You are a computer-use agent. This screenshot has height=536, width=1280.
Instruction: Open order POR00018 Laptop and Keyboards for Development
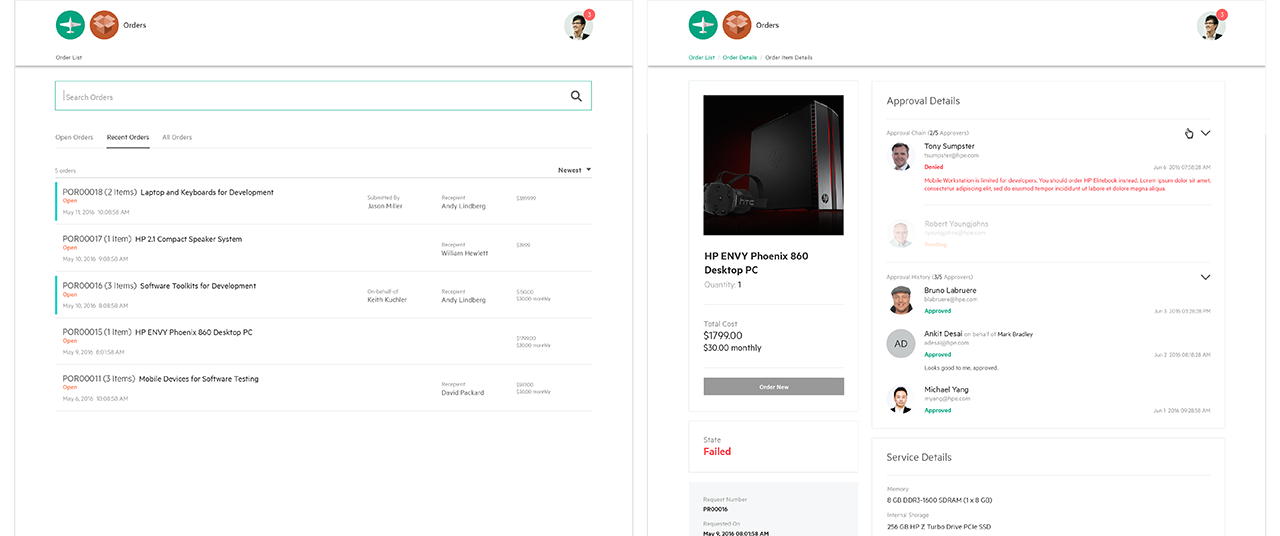(x=323, y=202)
